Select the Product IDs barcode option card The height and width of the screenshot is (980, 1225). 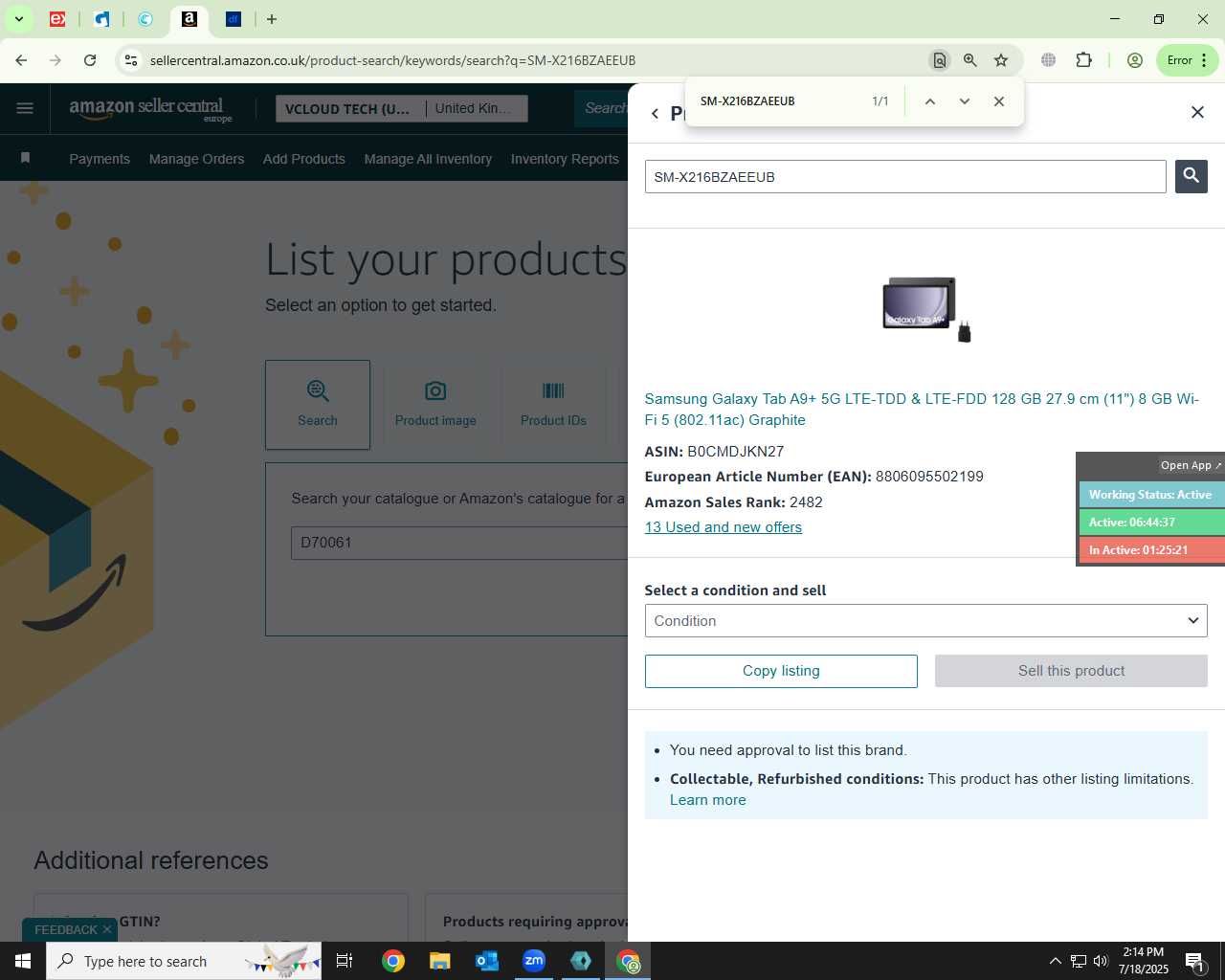(x=553, y=405)
